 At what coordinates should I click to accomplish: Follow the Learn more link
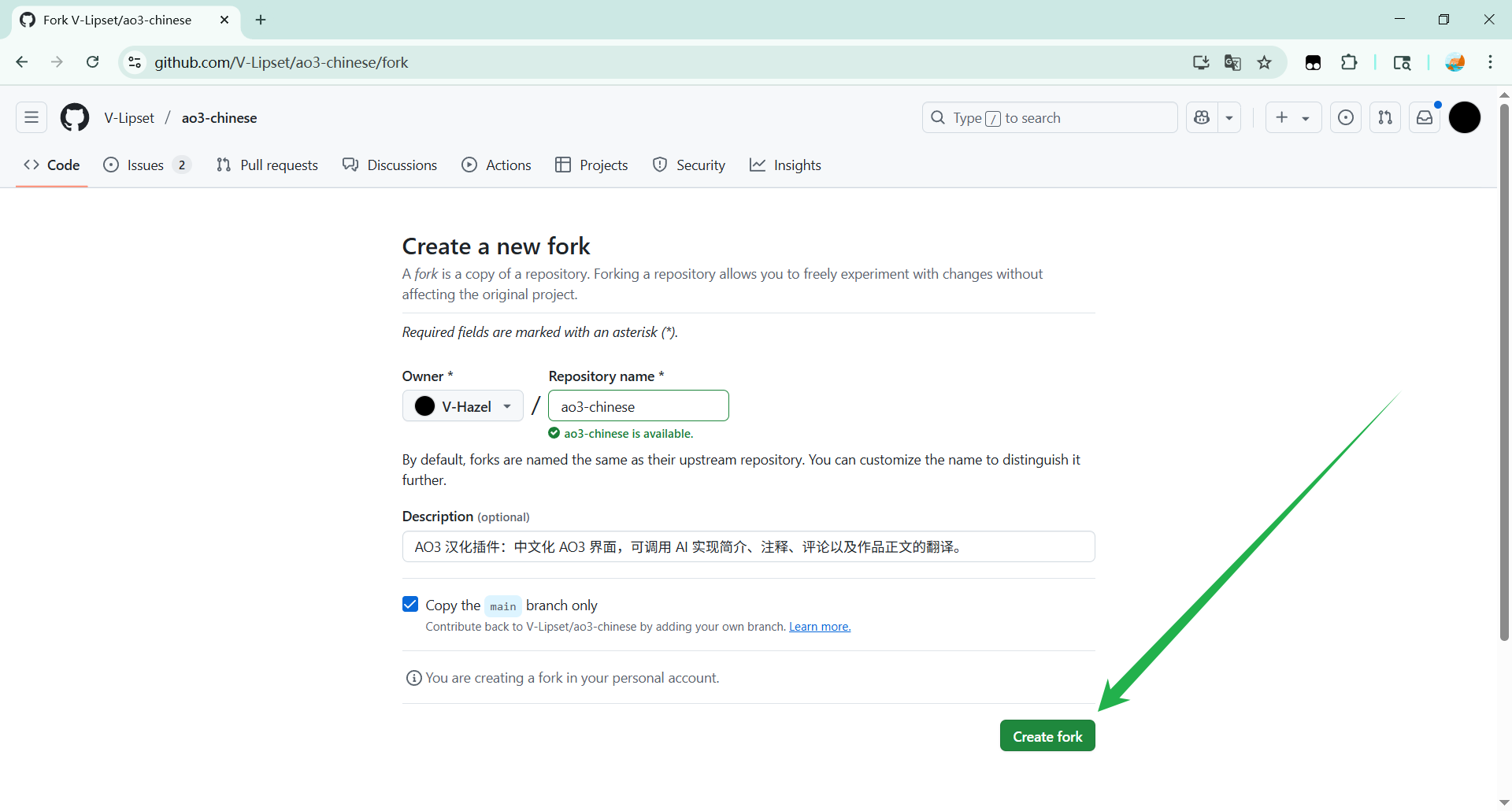[x=820, y=628]
